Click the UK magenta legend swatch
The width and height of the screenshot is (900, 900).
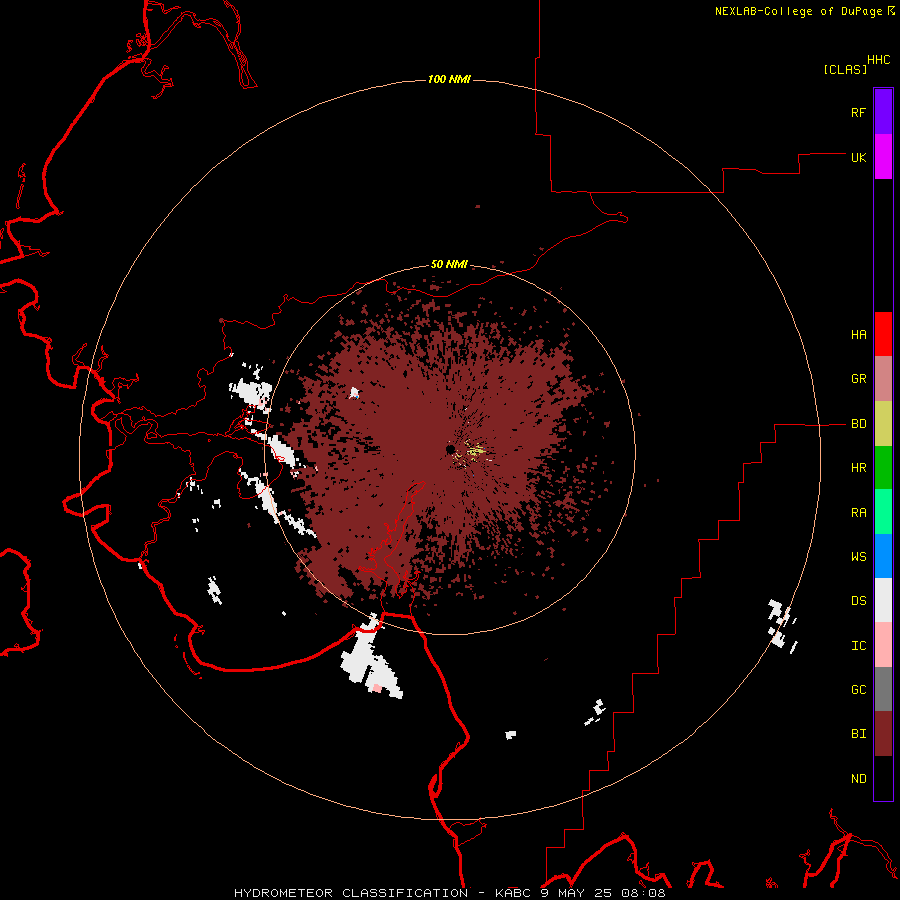[x=883, y=157]
